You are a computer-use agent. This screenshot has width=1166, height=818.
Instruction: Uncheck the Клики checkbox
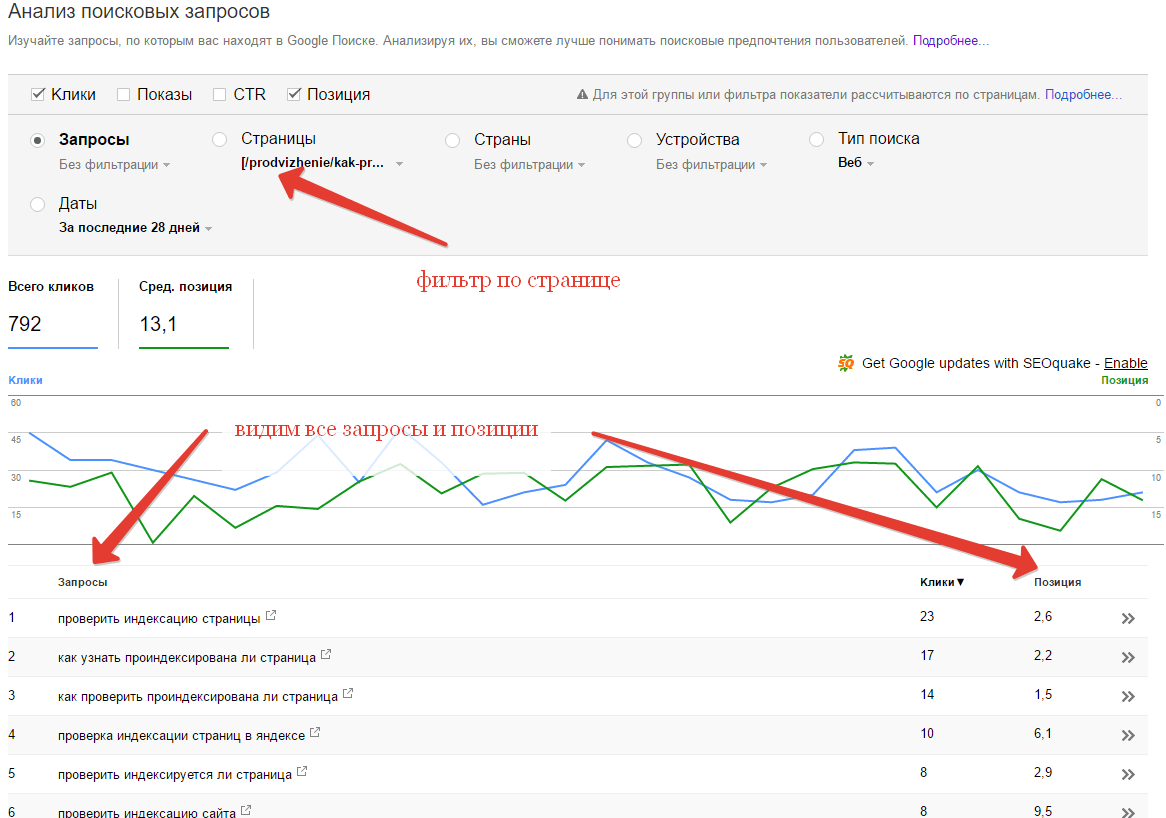coord(38,94)
